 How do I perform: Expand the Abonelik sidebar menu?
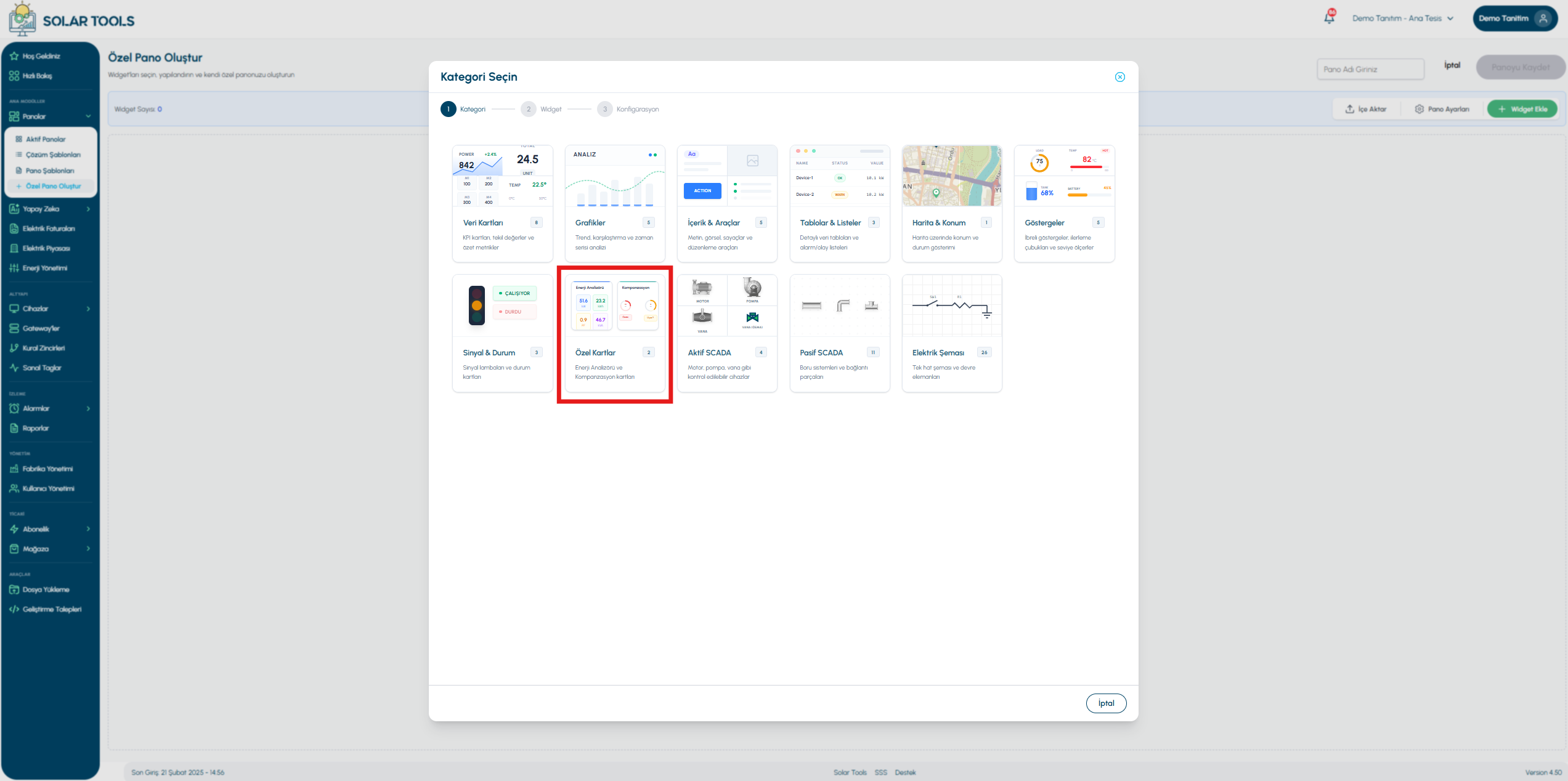point(49,529)
